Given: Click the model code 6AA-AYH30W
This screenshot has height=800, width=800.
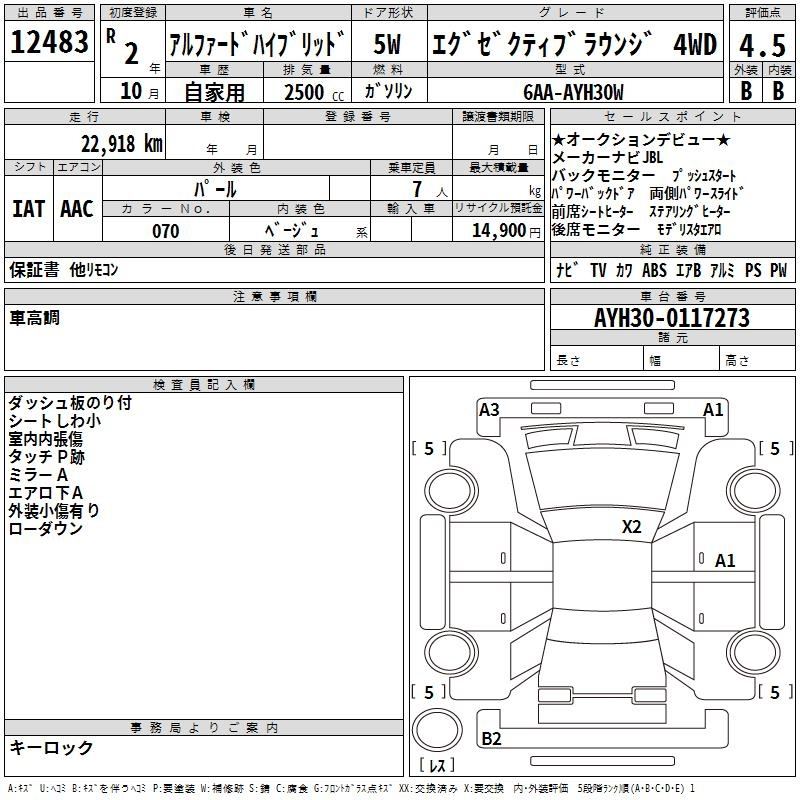Looking at the screenshot, I should (573, 92).
